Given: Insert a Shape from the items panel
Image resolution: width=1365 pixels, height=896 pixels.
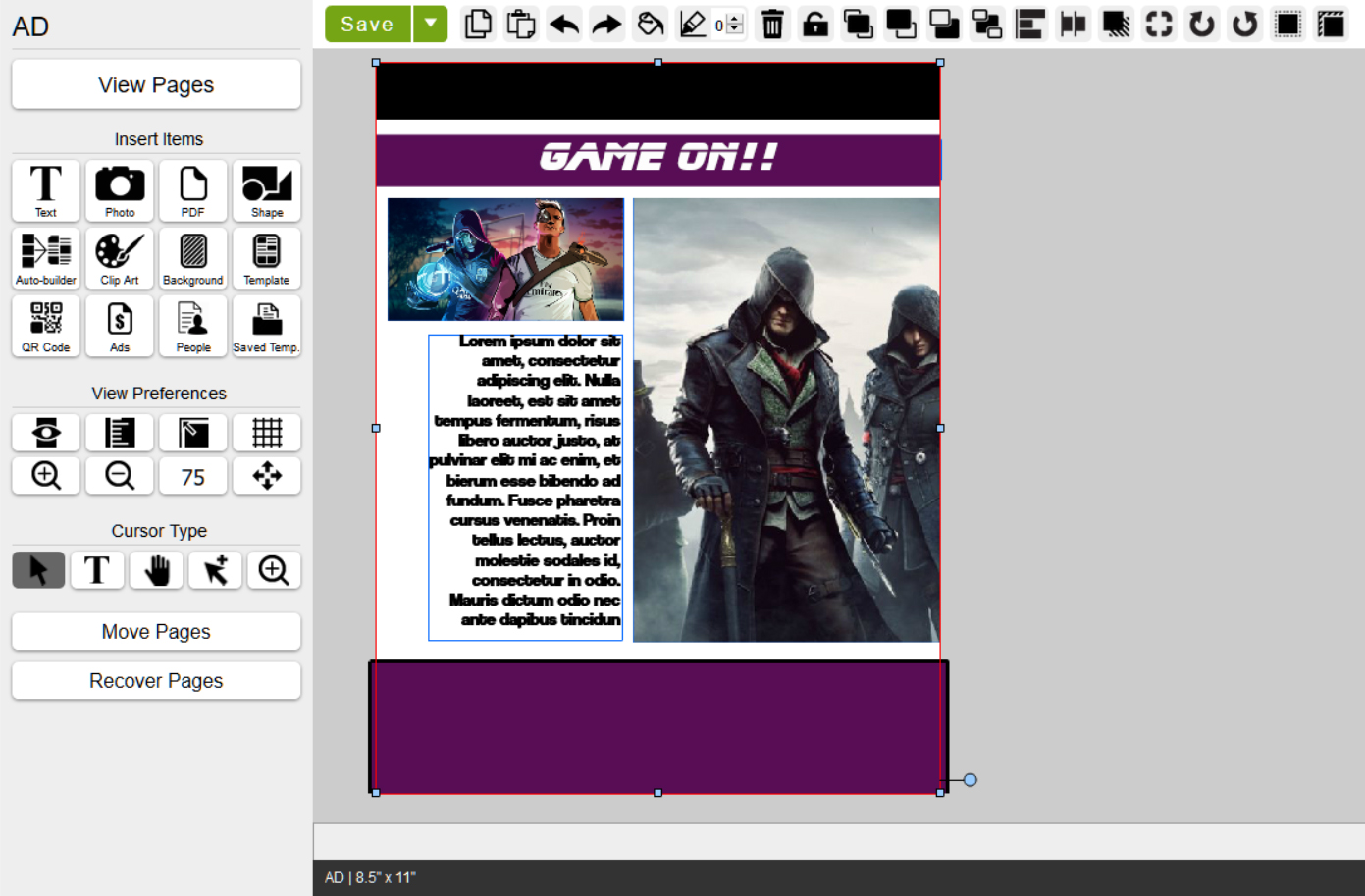Looking at the screenshot, I should click(x=267, y=190).
